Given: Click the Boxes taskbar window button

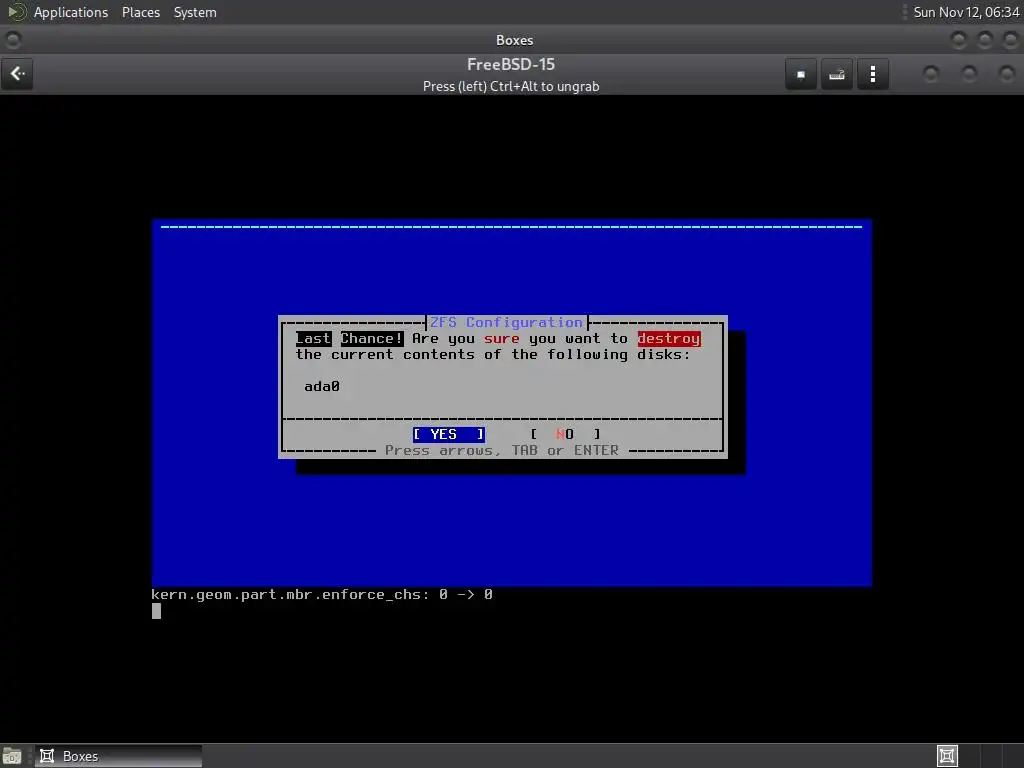Looking at the screenshot, I should coord(118,756).
